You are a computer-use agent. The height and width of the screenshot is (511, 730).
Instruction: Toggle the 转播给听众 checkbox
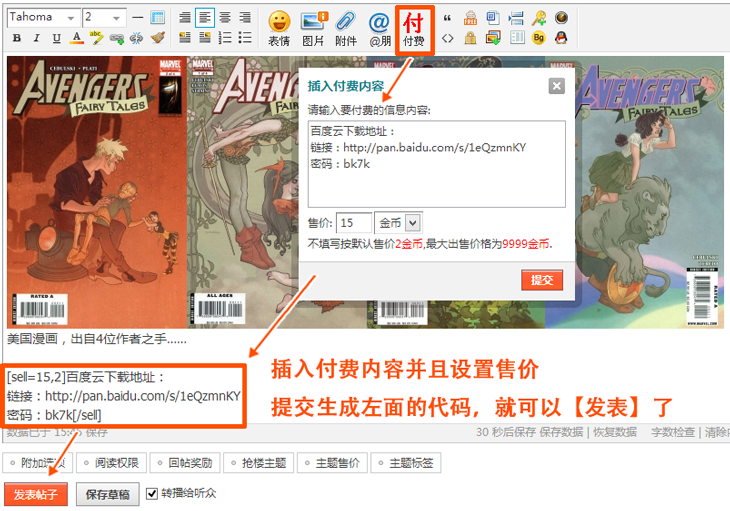point(152,493)
